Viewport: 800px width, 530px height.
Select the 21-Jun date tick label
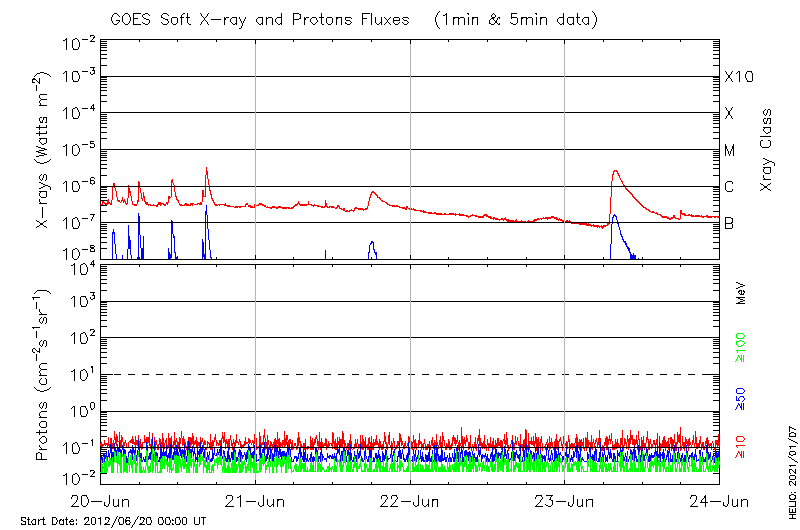(255, 500)
